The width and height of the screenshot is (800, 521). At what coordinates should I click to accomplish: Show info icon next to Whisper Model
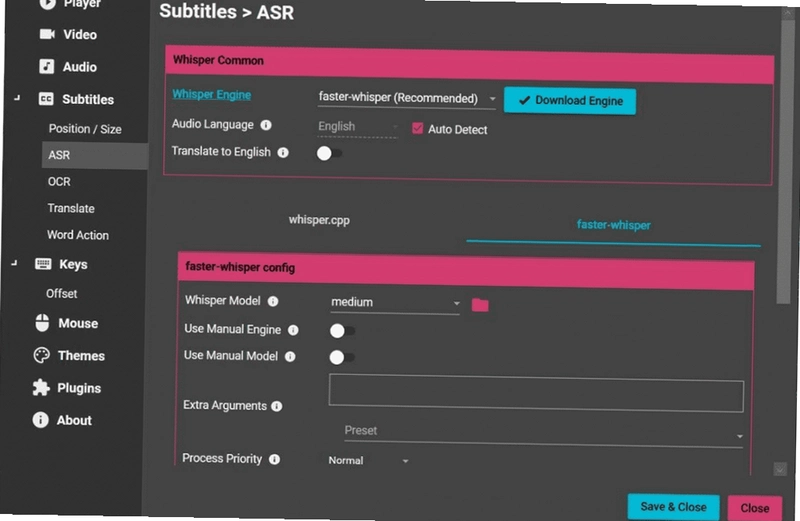(x=273, y=302)
